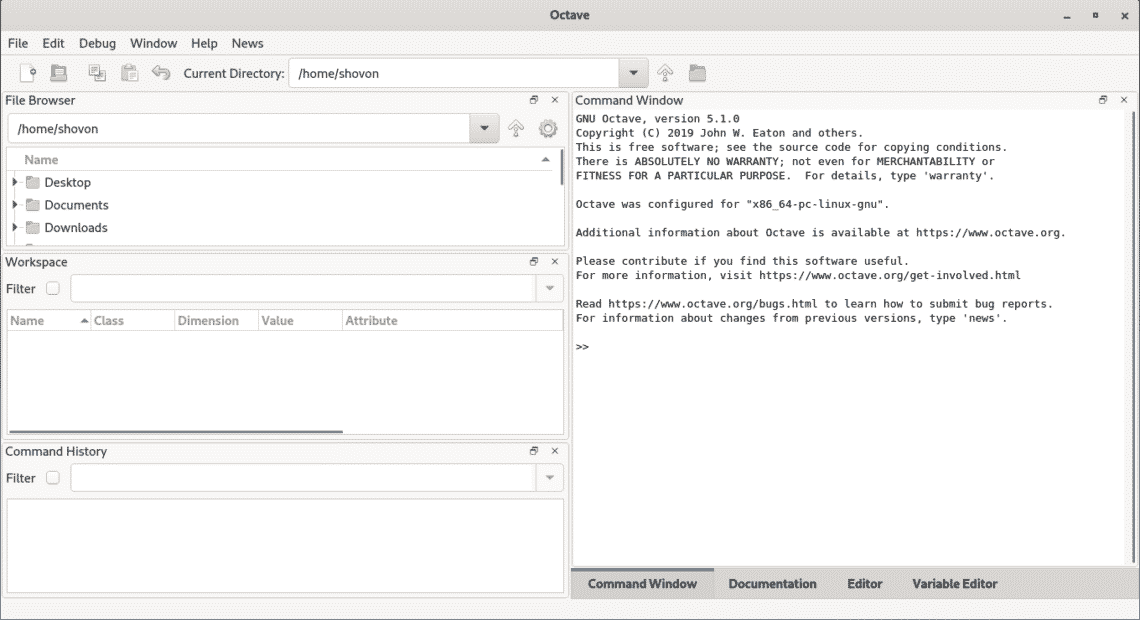
Task: Click the Command History filter field
Action: [303, 478]
